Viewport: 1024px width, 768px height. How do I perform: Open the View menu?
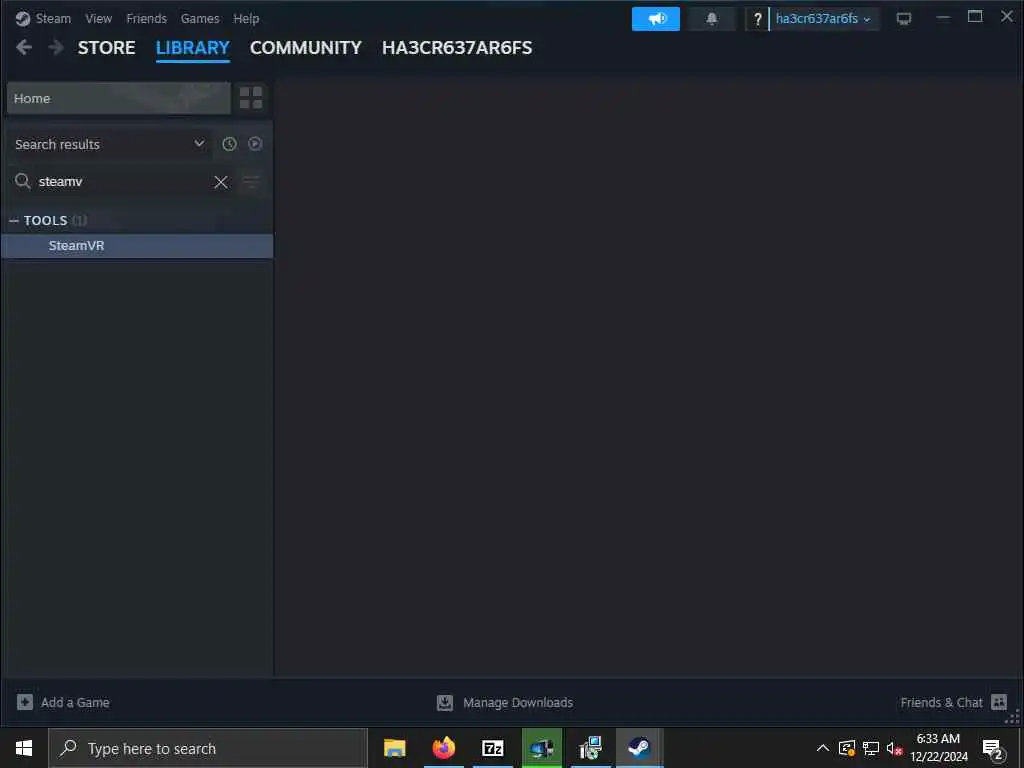pos(99,18)
